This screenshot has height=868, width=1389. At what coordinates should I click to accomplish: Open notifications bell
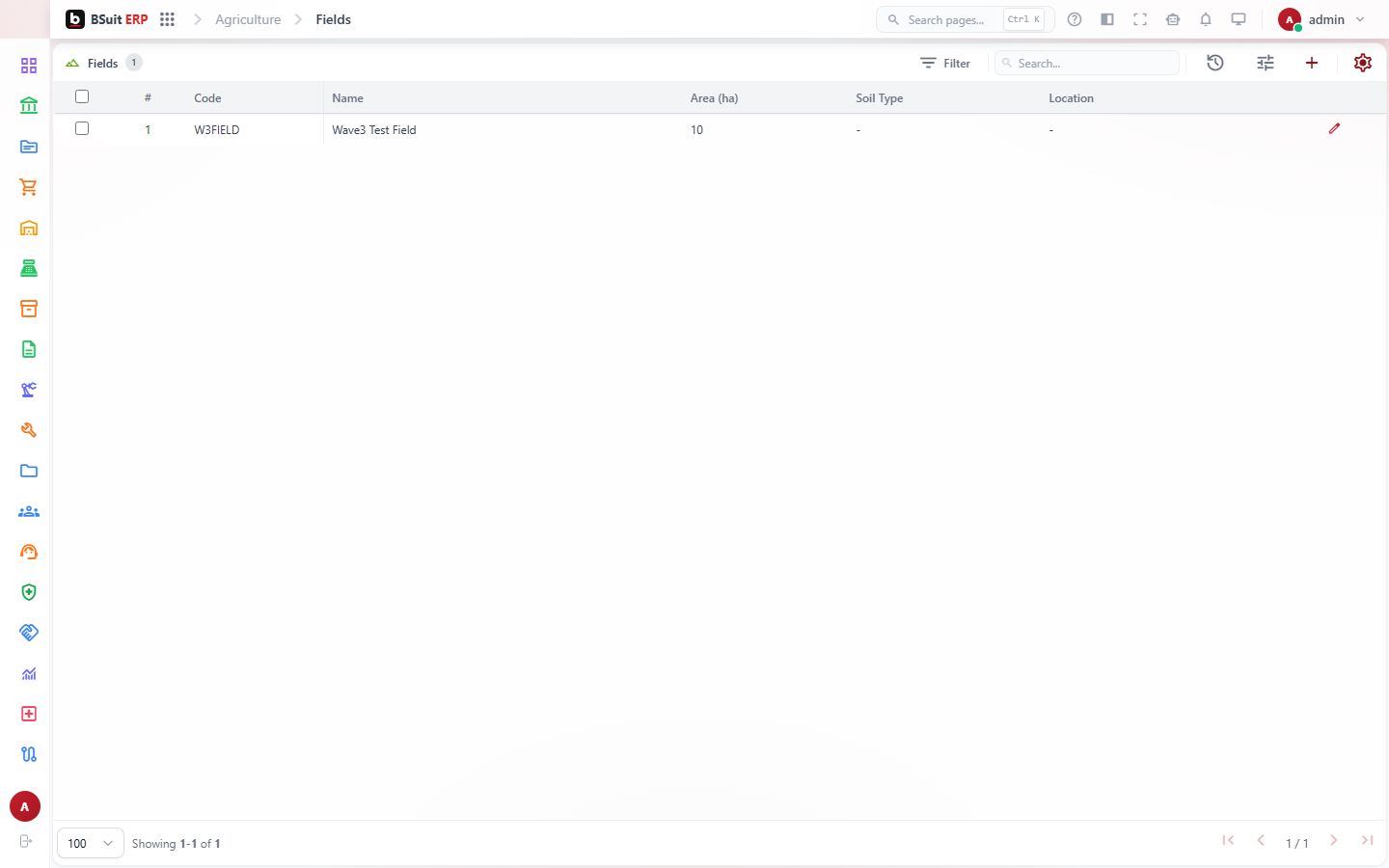[1206, 19]
